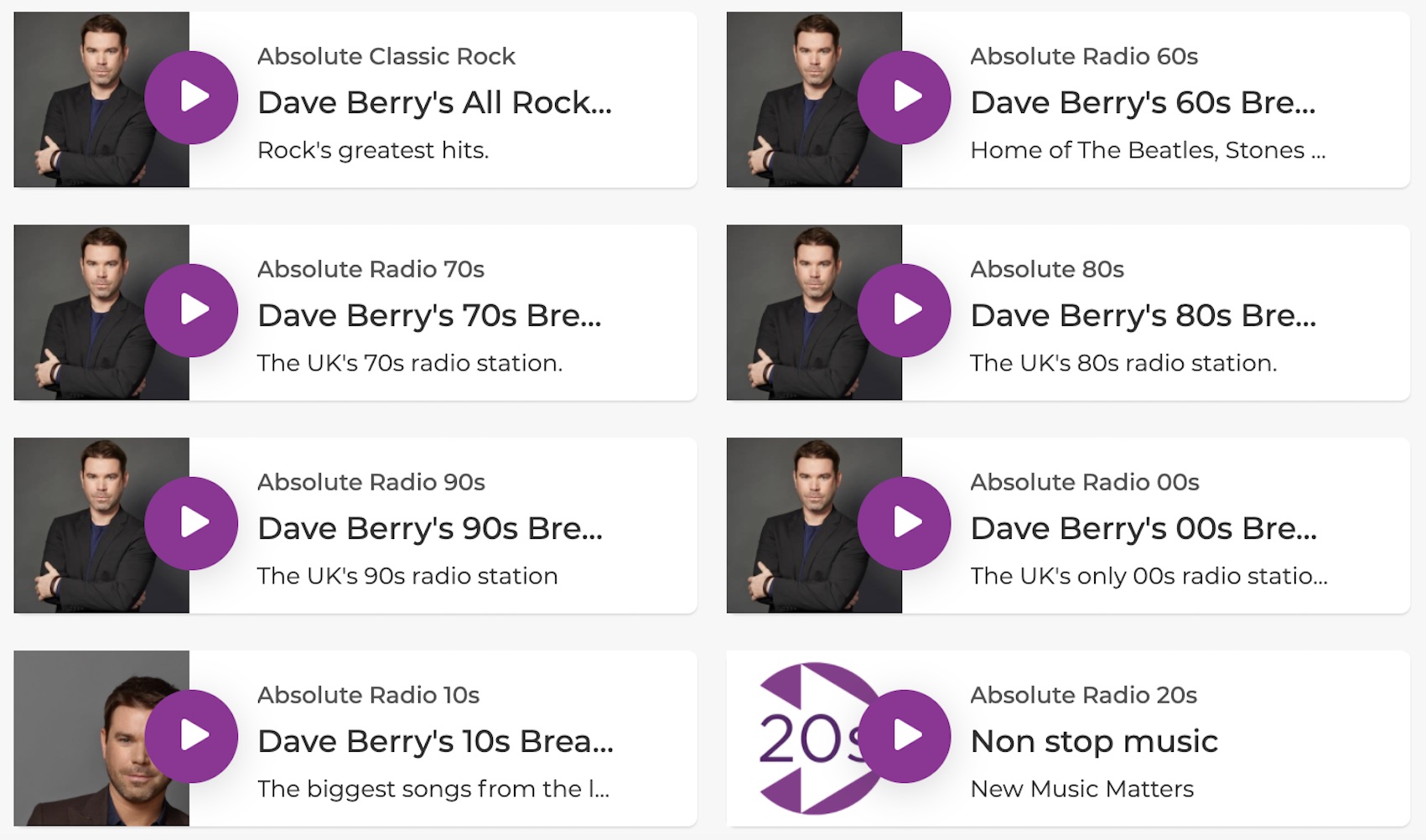Play Absolute Radio 10s
Screen dimensions: 1426x840
pyautogui.click(x=194, y=734)
